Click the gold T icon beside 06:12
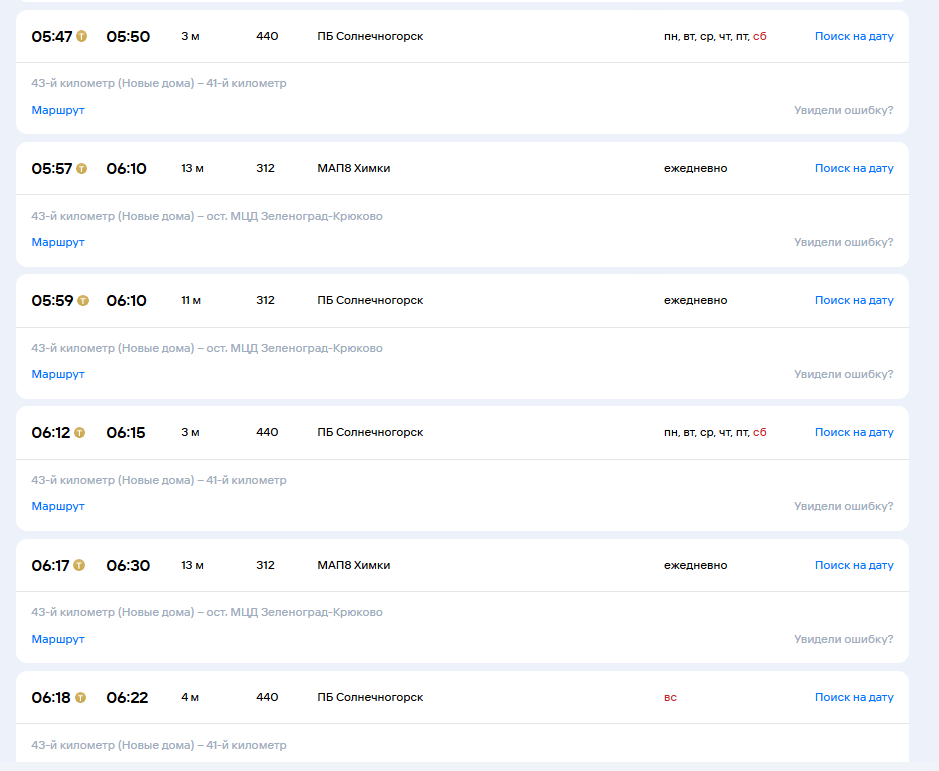 pyautogui.click(x=80, y=433)
